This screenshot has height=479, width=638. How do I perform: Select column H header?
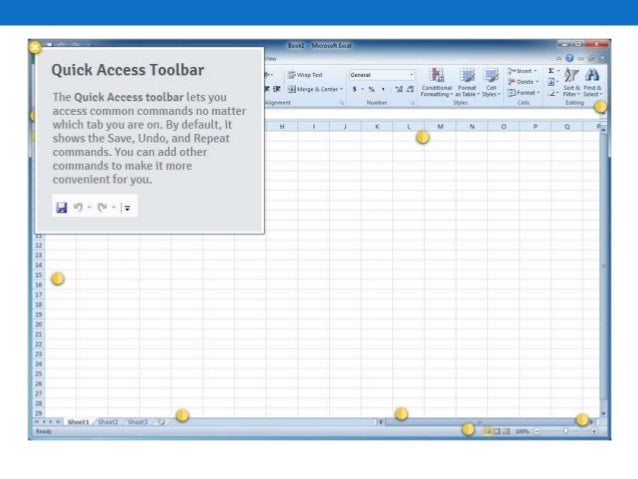tap(282, 127)
